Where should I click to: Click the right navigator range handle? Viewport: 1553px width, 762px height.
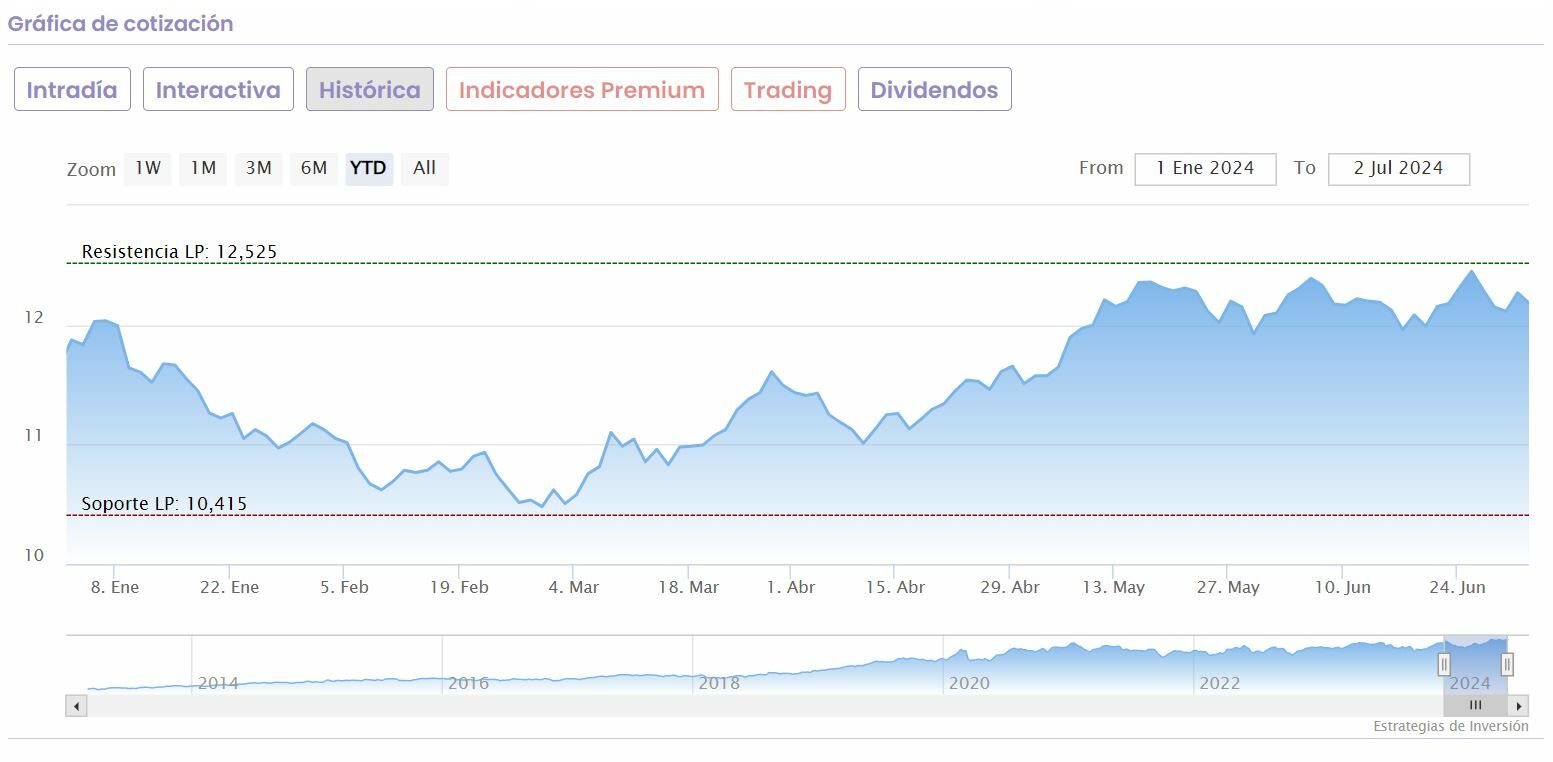[x=1507, y=664]
